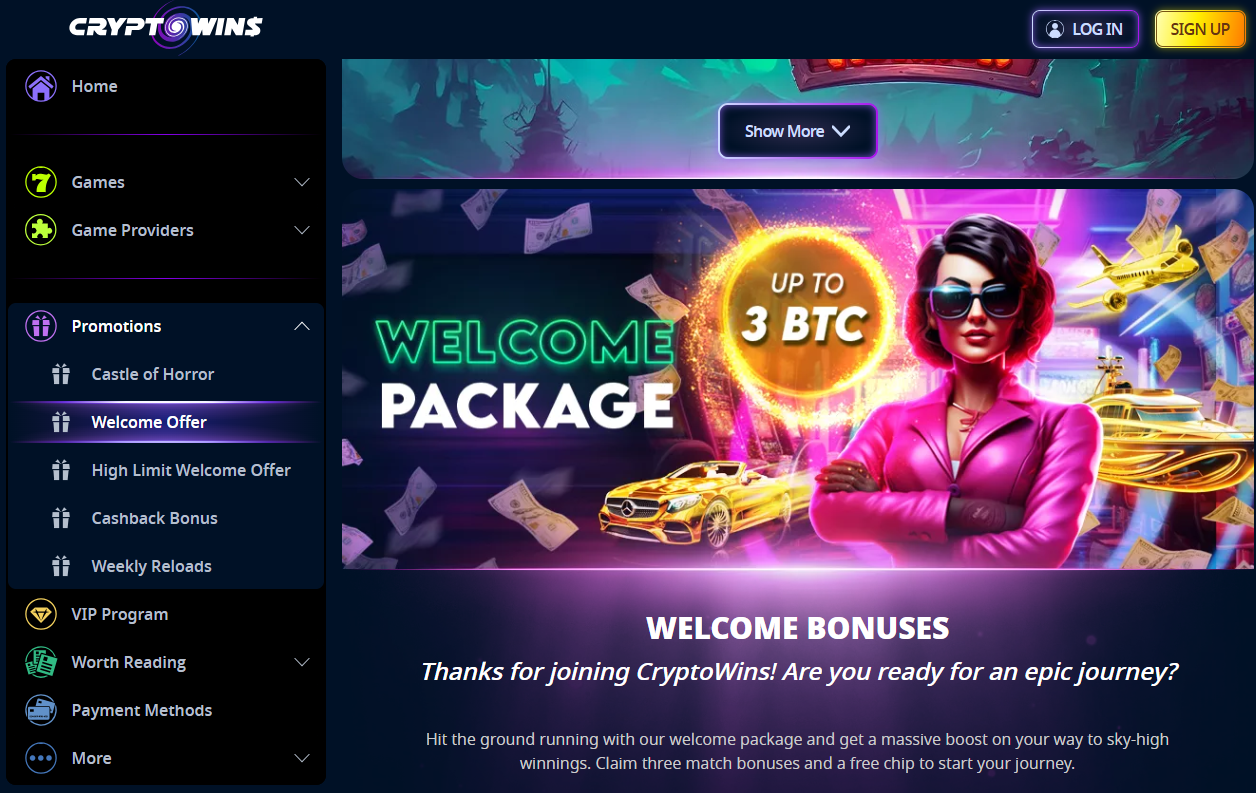
Task: Expand the More menu chevron
Action: [x=302, y=758]
